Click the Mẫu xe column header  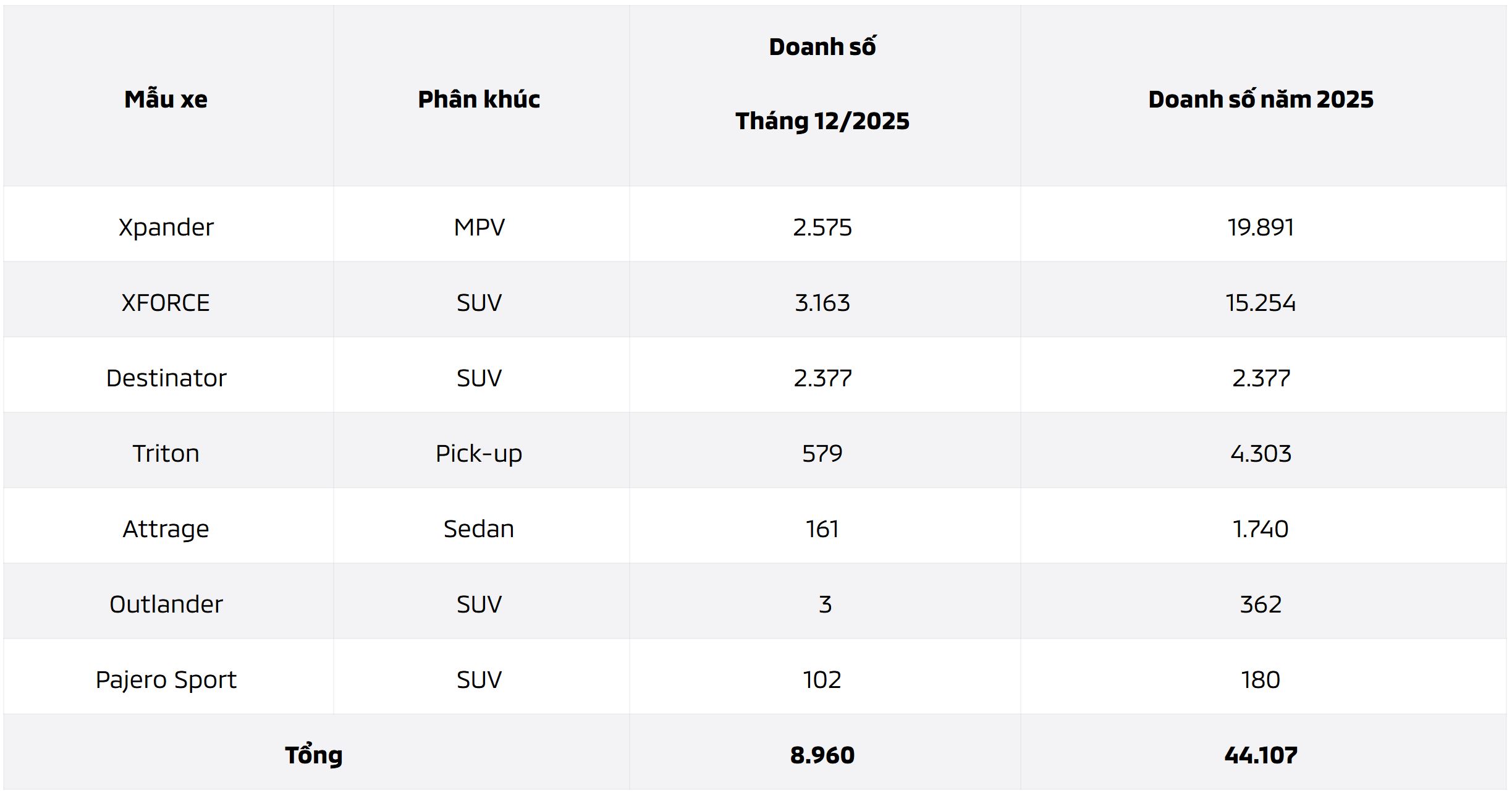point(166,99)
